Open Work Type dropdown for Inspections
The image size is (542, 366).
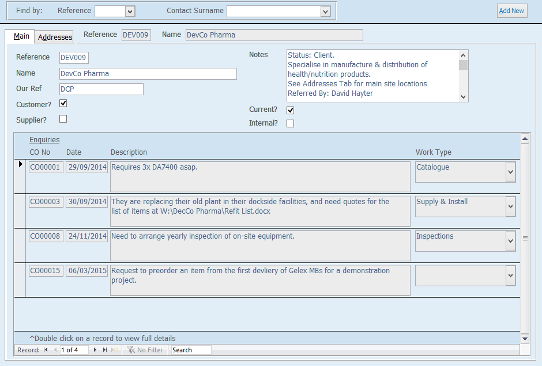click(x=511, y=241)
